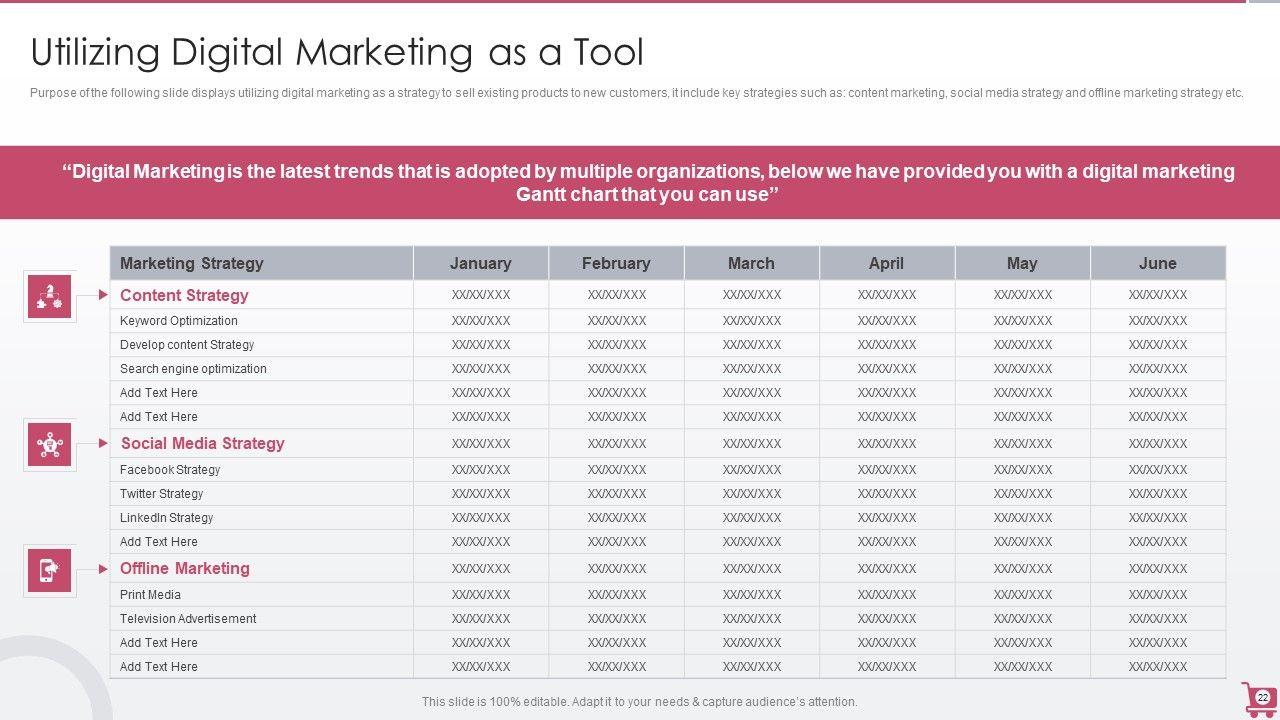Screen dimensions: 1280x720
Task: Select the Keyword Optimization row label
Action: pos(179,321)
